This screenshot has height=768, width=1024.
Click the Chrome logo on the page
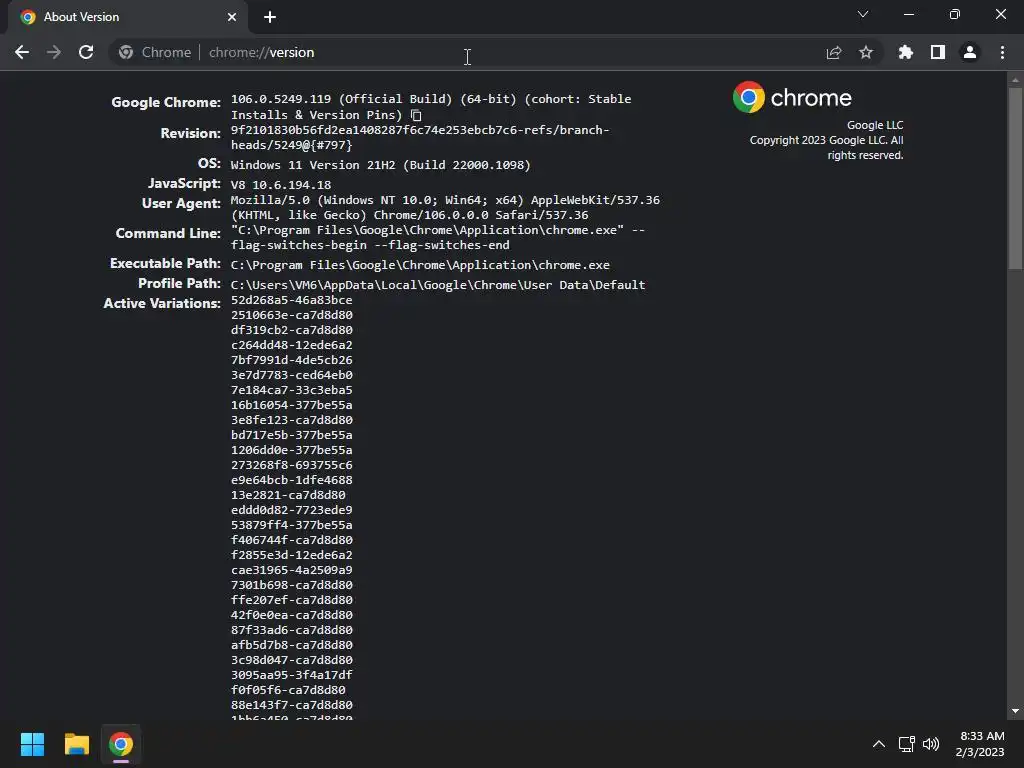(x=792, y=97)
